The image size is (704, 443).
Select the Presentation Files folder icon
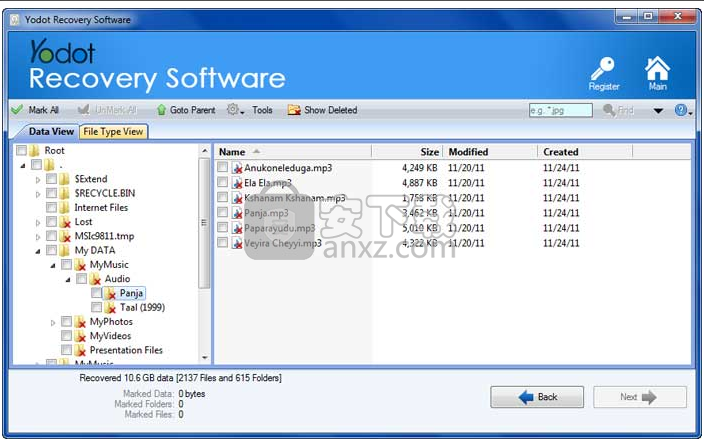[x=80, y=350]
